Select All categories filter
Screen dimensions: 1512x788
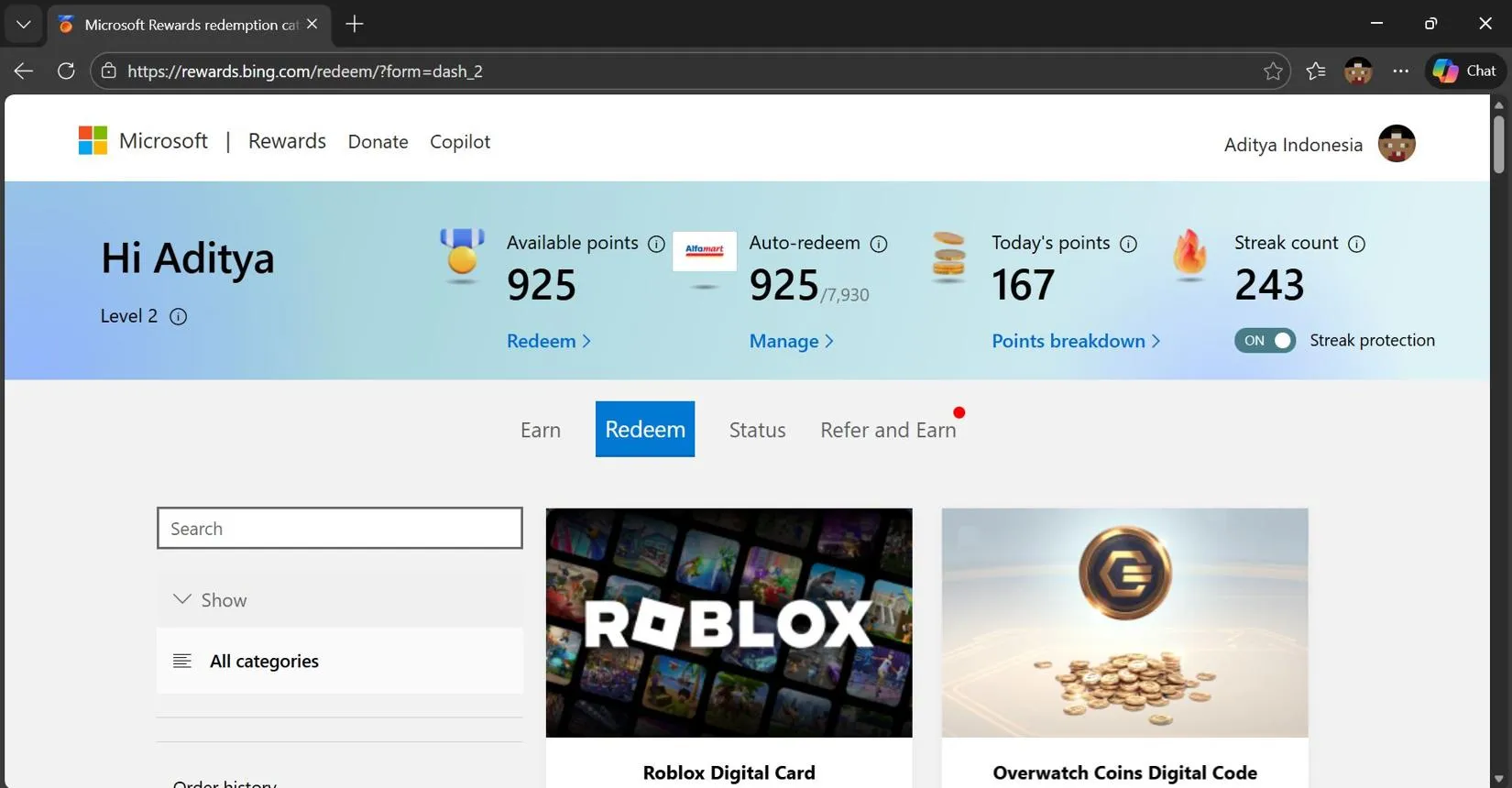[340, 662]
